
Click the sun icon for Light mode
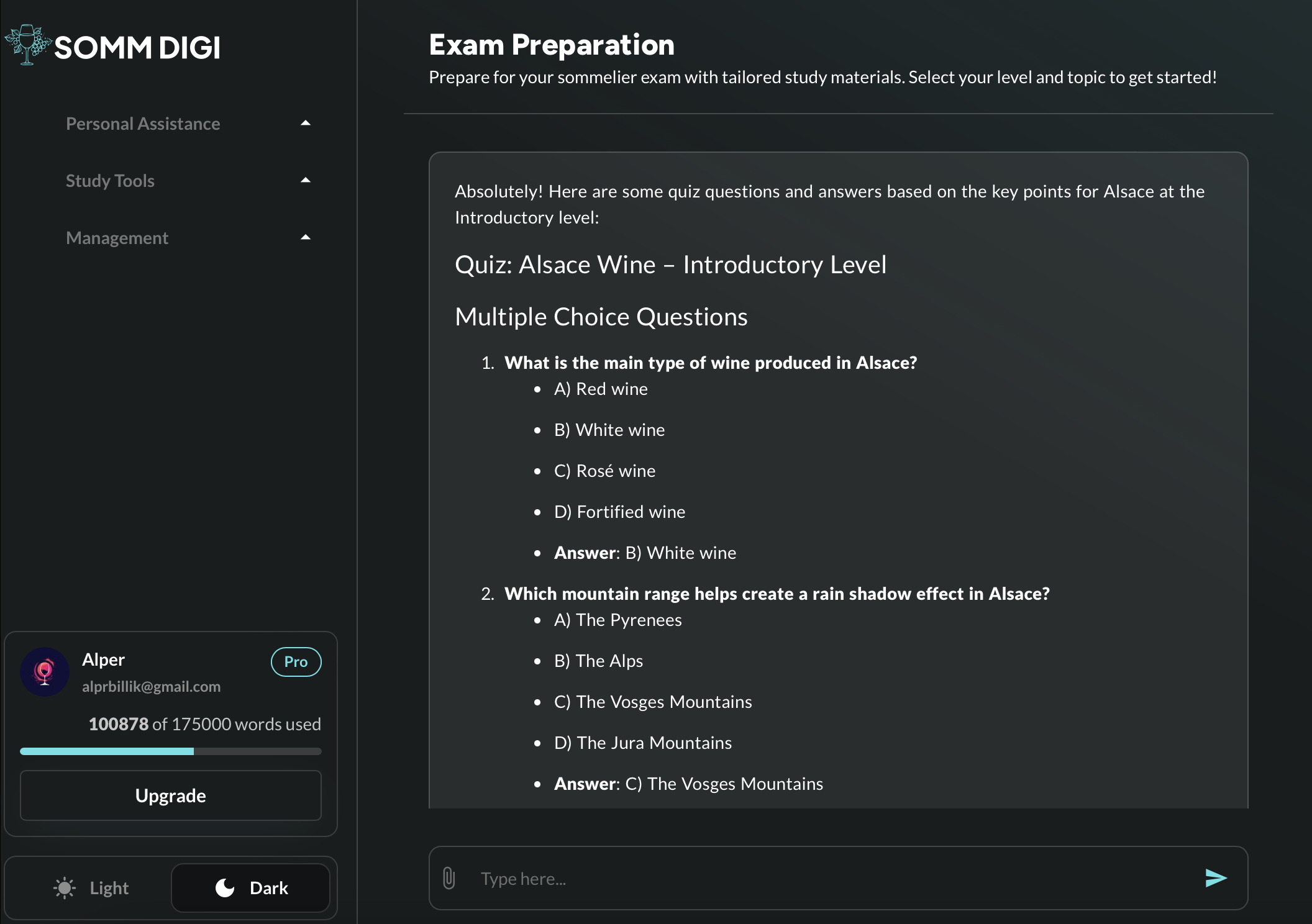pos(65,888)
